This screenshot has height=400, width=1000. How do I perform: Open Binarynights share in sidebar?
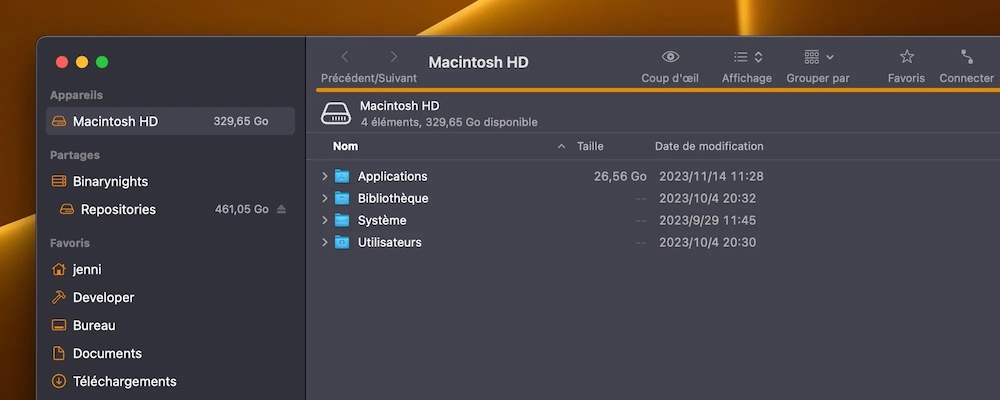point(110,181)
